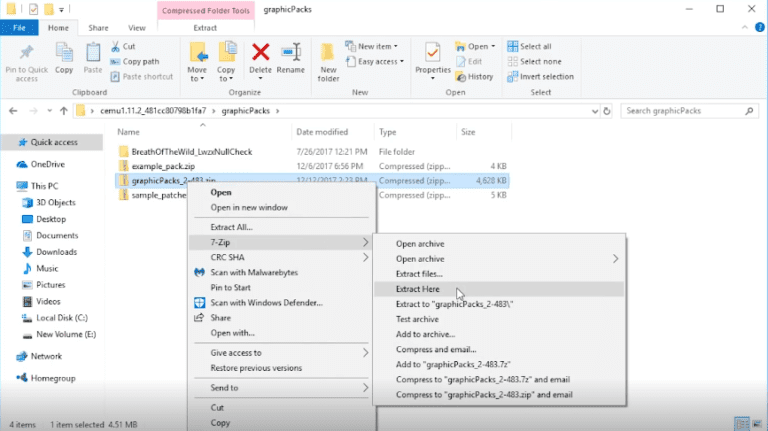
Task: Click the Copy icon in Clipboard group
Action: pyautogui.click(x=64, y=57)
